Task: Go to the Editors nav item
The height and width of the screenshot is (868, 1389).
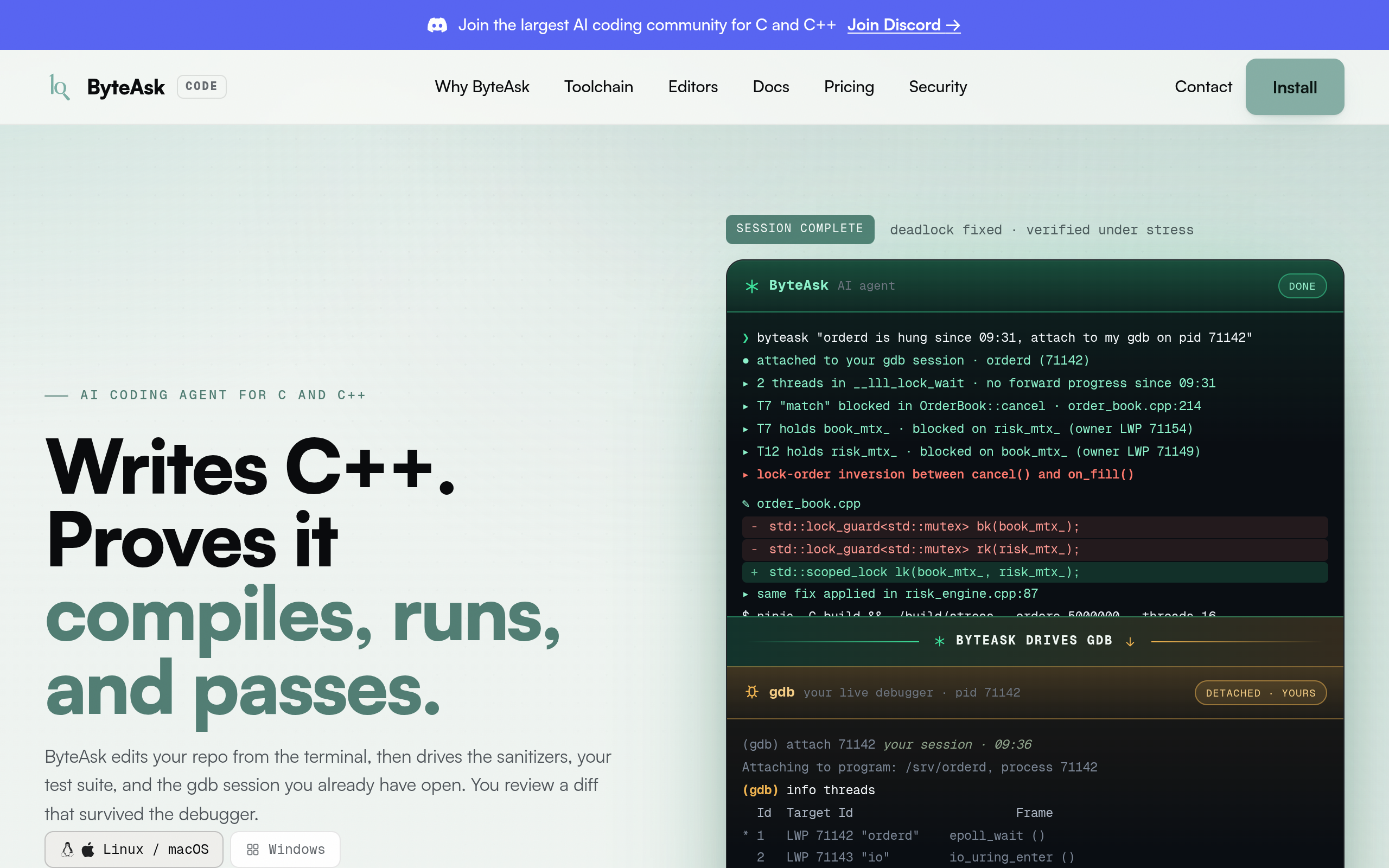Action: click(693, 87)
